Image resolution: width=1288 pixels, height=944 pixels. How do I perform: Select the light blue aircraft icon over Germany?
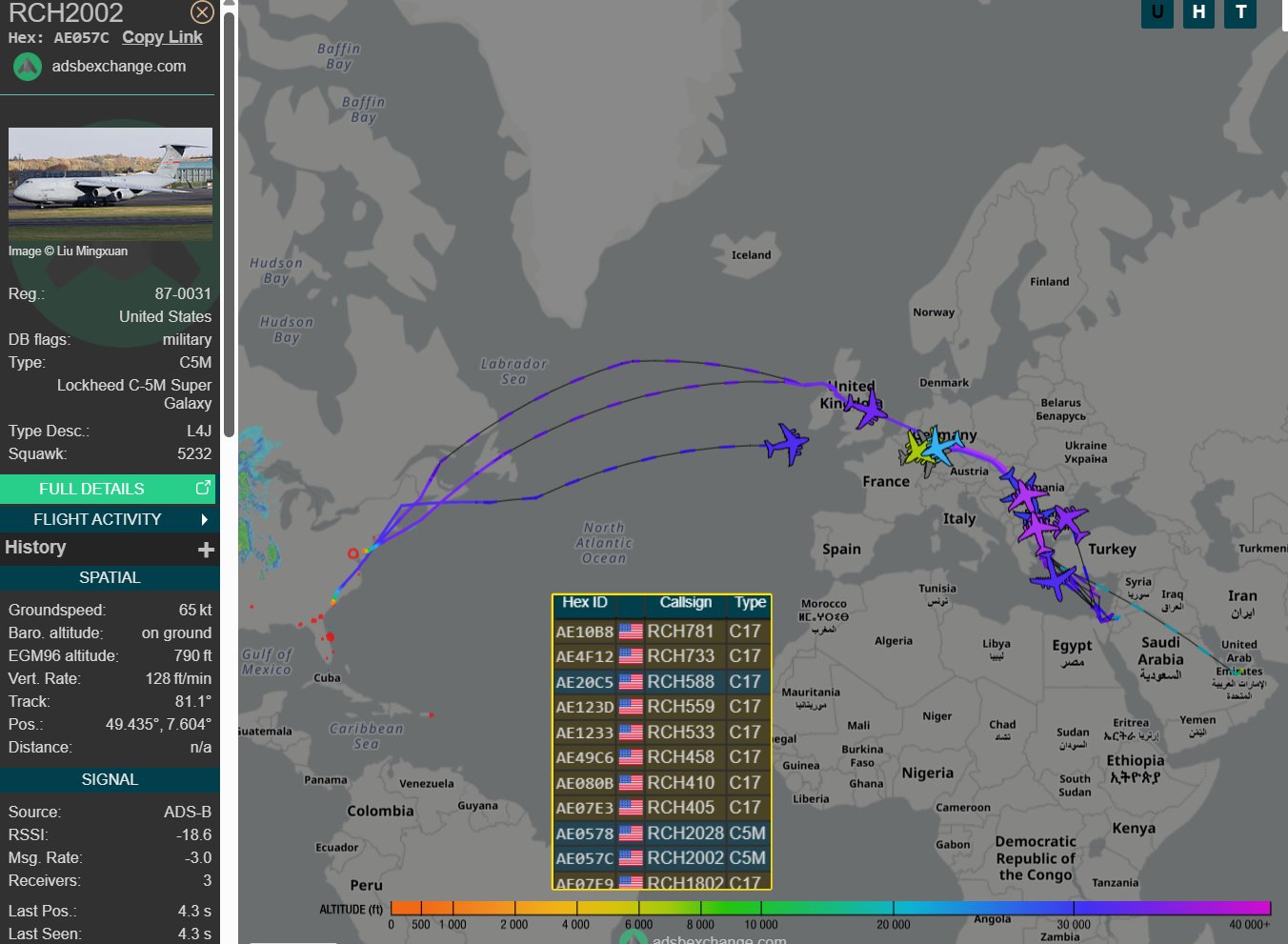[942, 445]
